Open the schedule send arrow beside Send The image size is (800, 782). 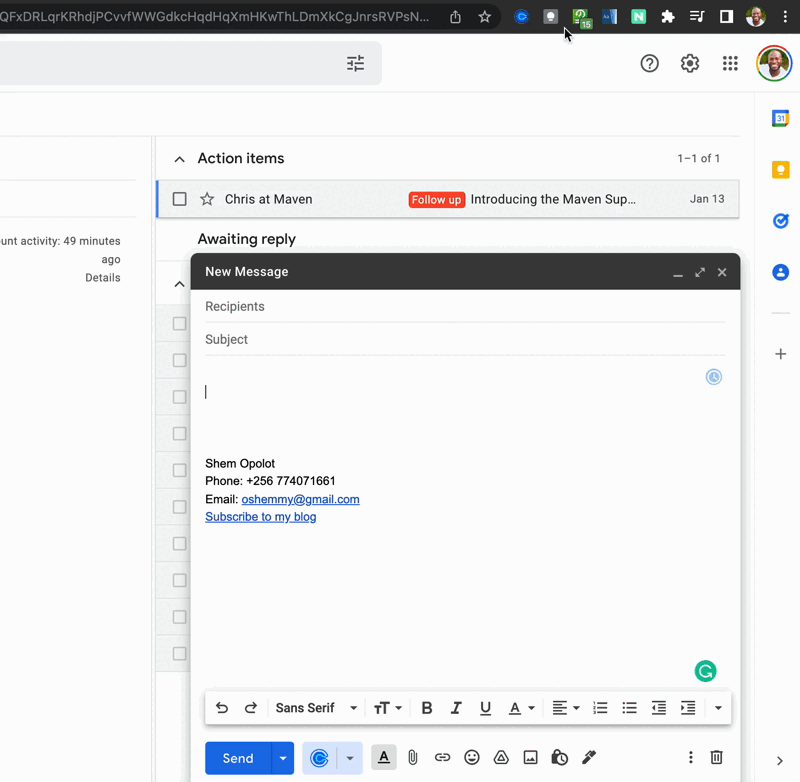click(x=284, y=758)
